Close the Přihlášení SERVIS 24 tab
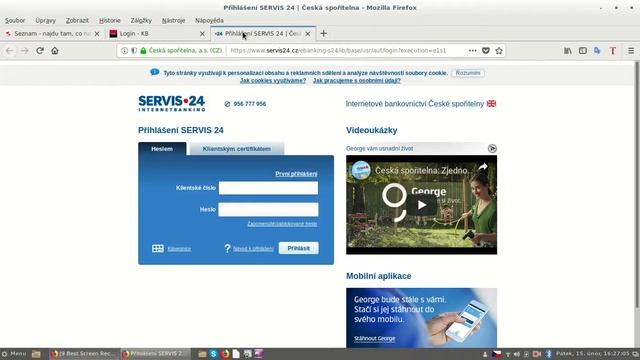 coord(308,34)
